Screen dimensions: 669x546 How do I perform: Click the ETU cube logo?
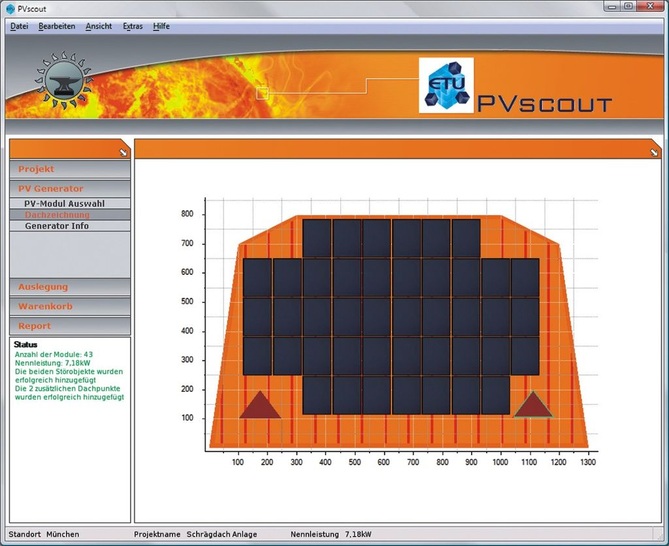pos(446,85)
